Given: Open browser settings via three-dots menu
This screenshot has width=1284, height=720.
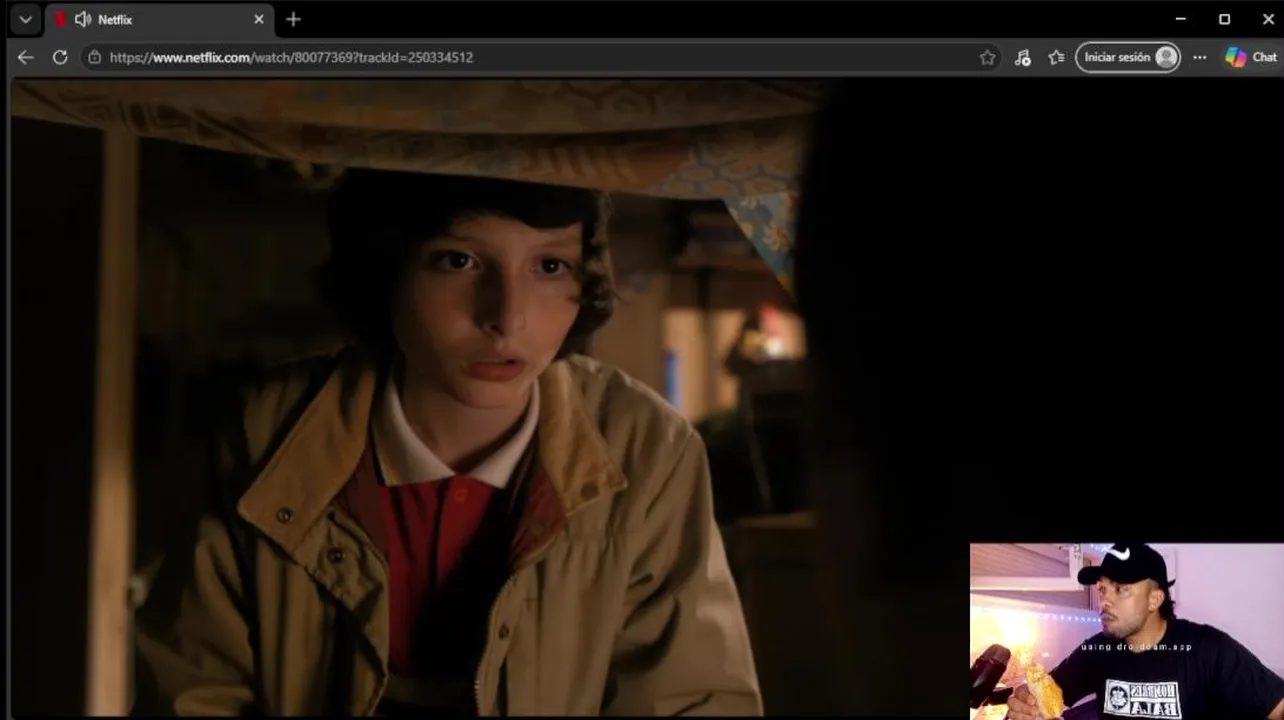Looking at the screenshot, I should tap(1200, 57).
